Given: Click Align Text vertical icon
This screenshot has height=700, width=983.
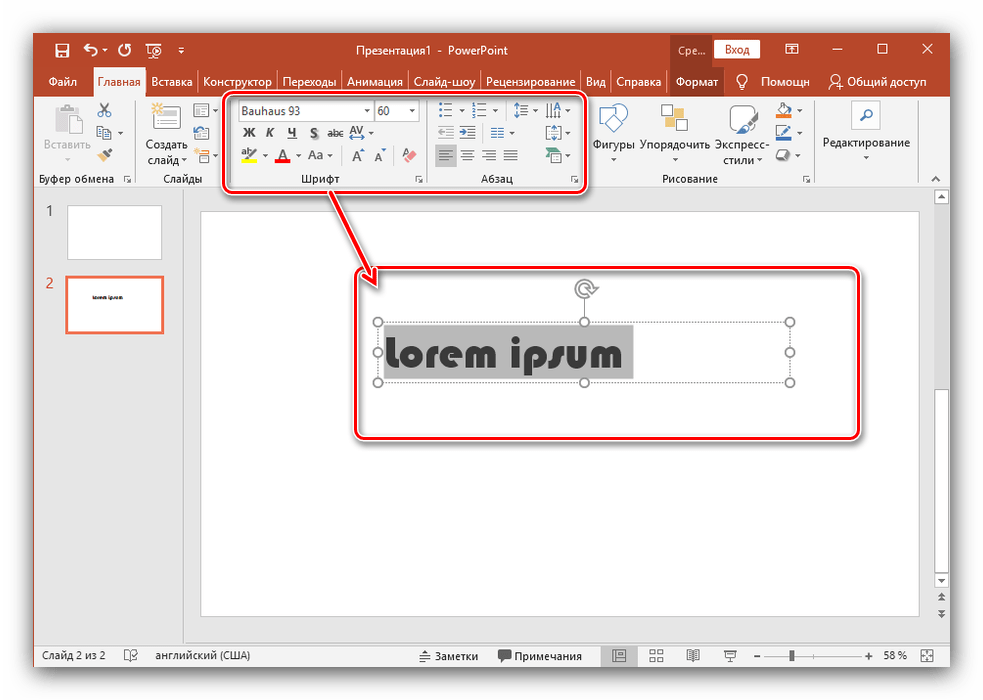Looking at the screenshot, I should (x=553, y=133).
